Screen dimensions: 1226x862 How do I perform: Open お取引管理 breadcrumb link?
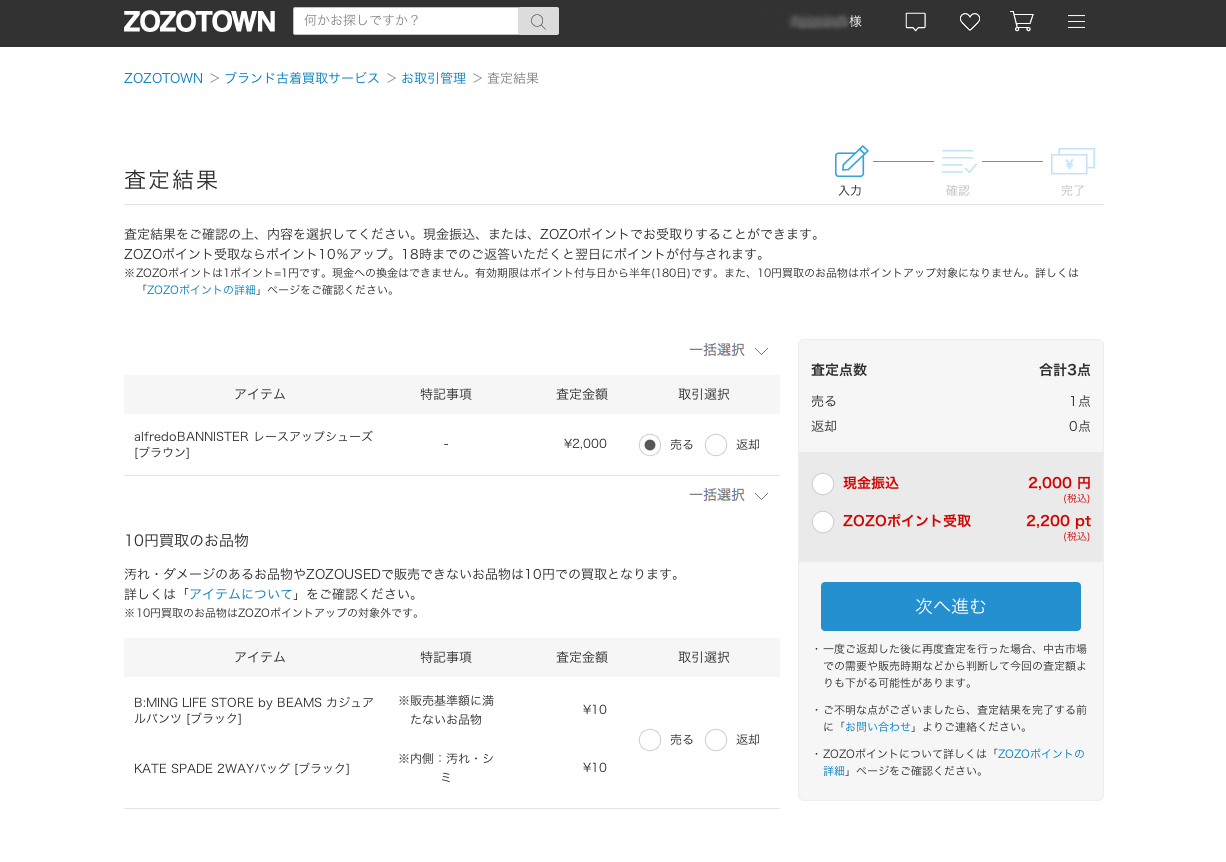[x=433, y=78]
